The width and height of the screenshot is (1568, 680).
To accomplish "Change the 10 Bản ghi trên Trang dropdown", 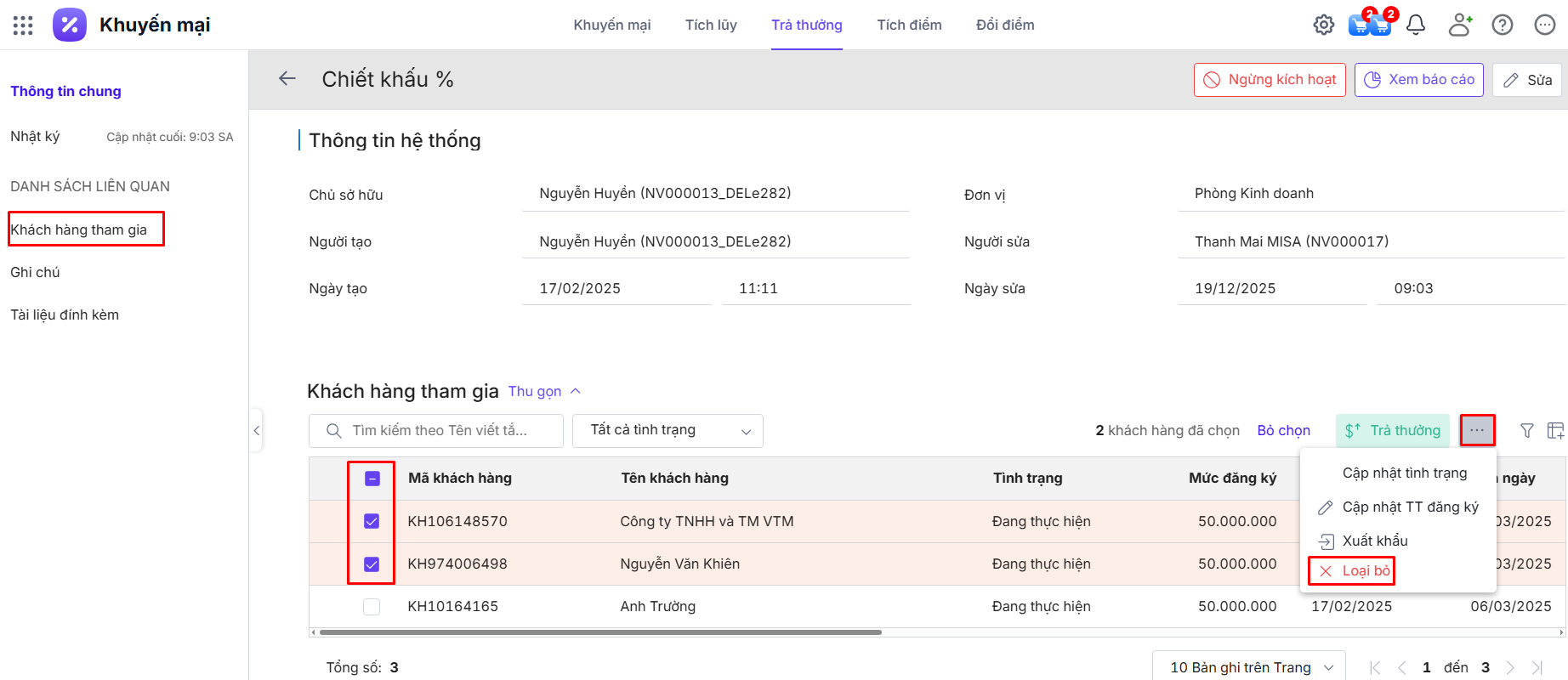I will click(x=1248, y=667).
